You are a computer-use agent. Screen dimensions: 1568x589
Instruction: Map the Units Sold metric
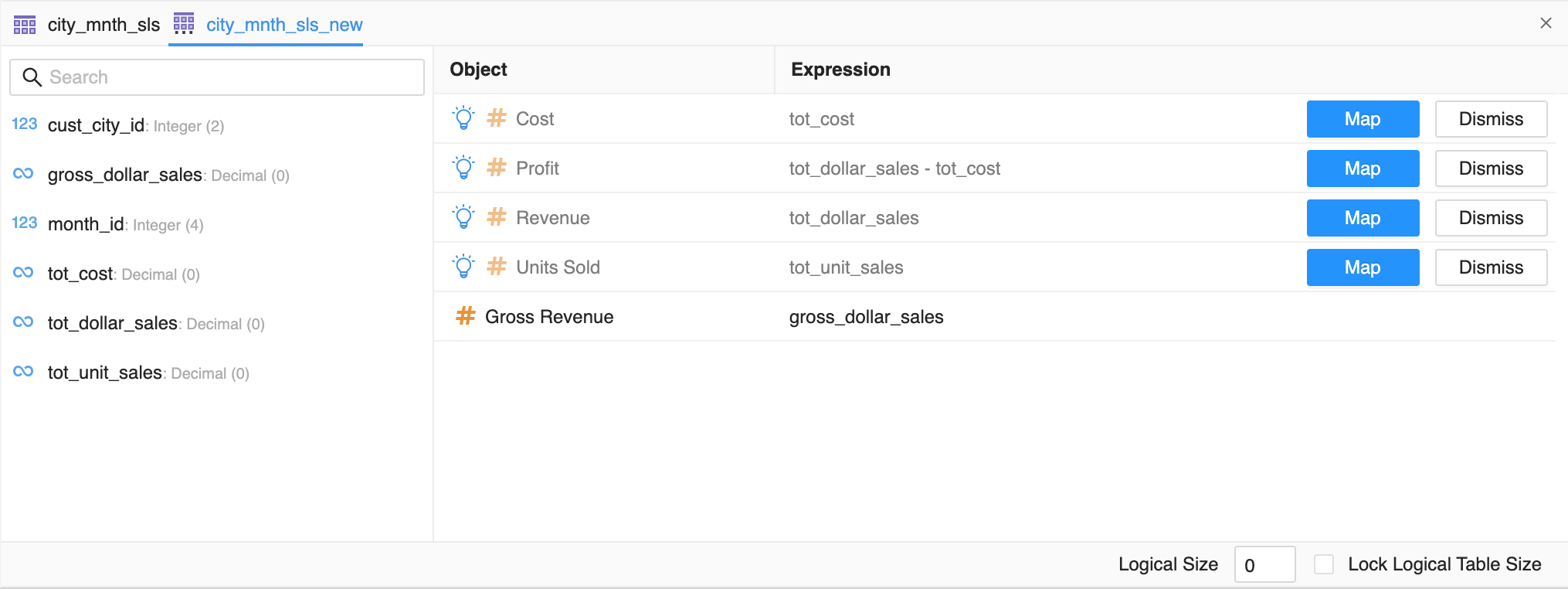[1362, 267]
